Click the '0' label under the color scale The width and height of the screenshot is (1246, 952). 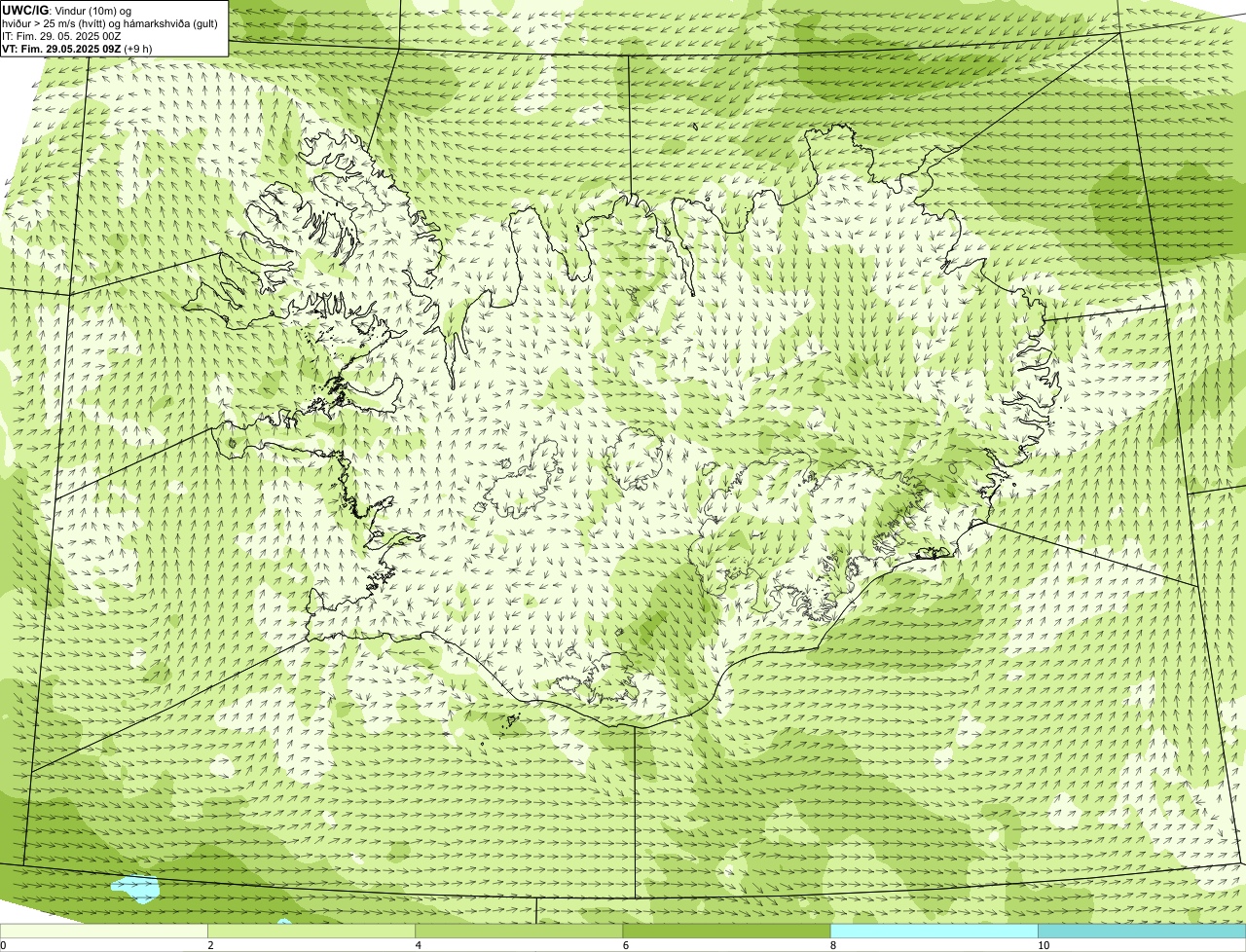click(3, 945)
